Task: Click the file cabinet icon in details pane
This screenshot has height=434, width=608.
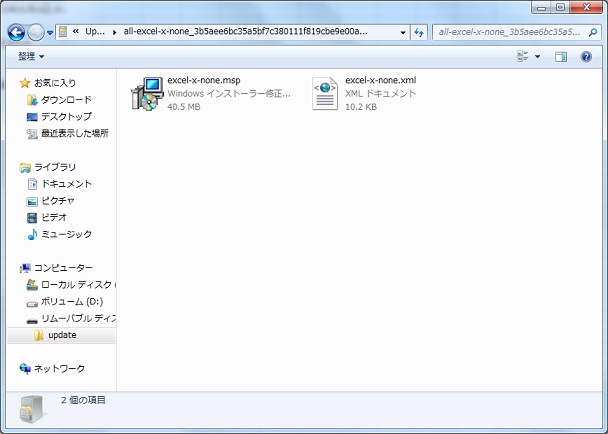Action: 32,409
